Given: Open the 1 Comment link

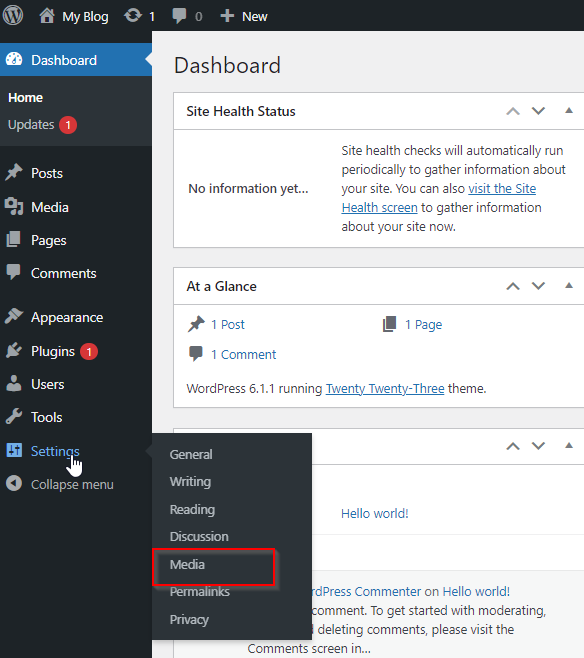Looking at the screenshot, I should 243,355.
